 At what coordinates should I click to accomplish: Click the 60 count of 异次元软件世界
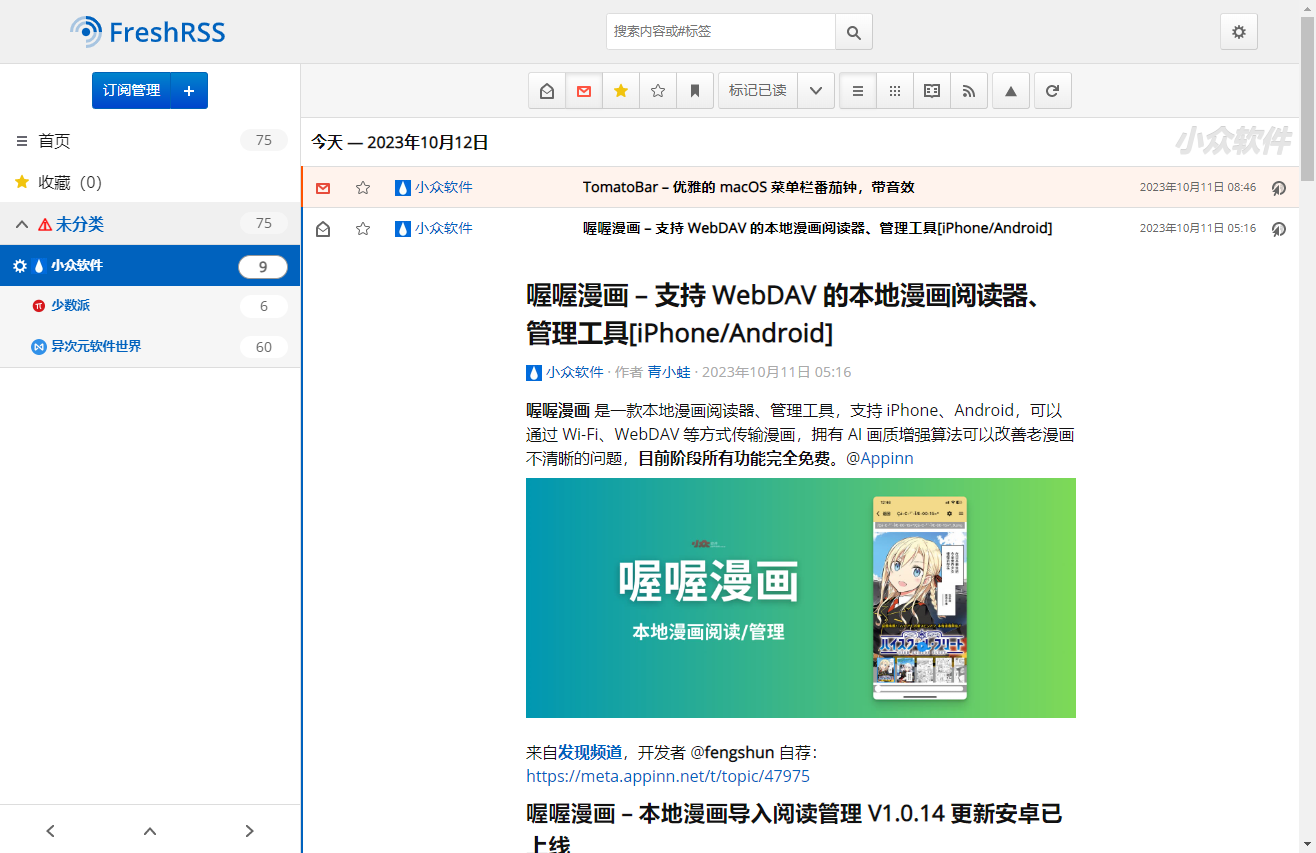tap(264, 347)
